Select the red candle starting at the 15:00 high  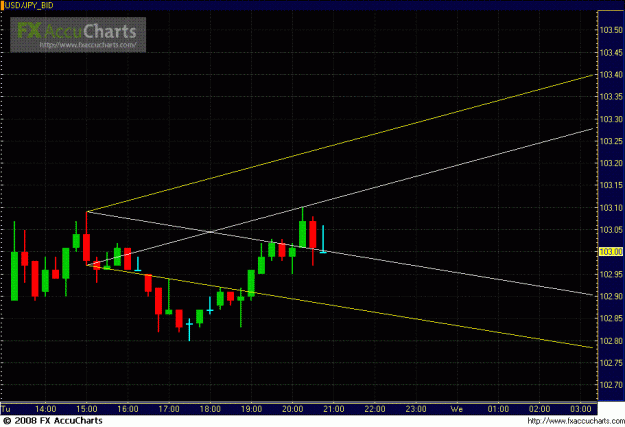click(86, 238)
